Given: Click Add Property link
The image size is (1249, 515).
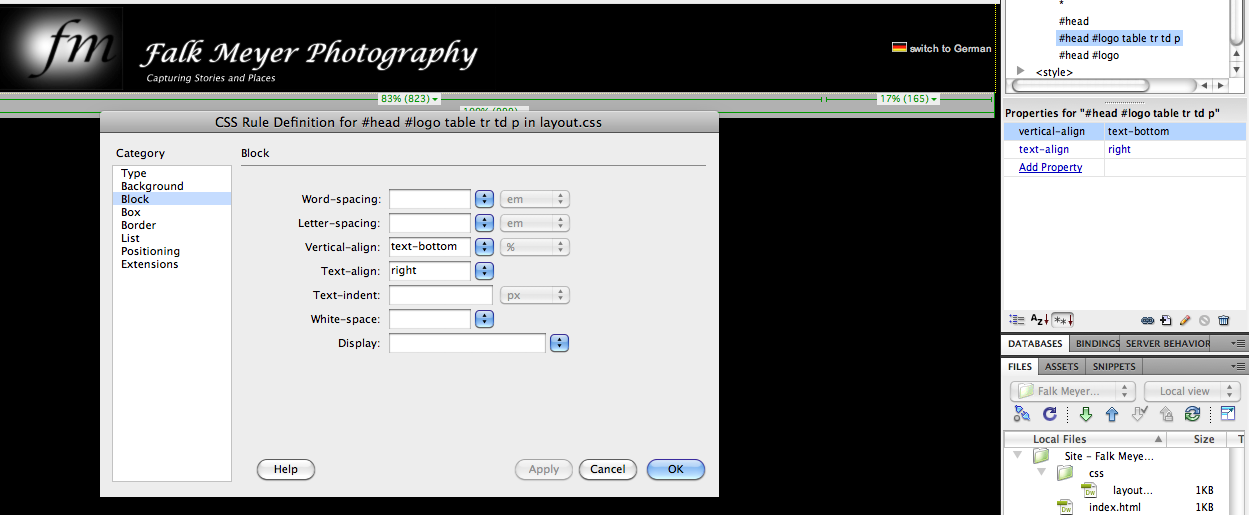Looking at the screenshot, I should 1050,167.
